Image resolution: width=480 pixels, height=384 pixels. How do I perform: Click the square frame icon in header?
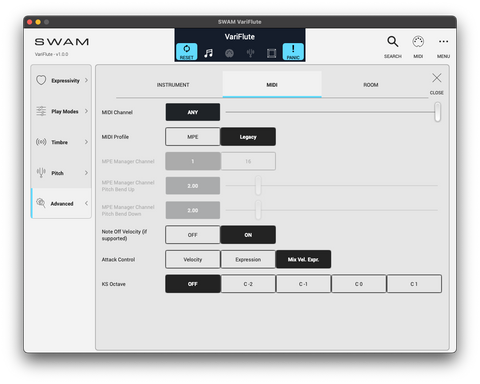(272, 53)
